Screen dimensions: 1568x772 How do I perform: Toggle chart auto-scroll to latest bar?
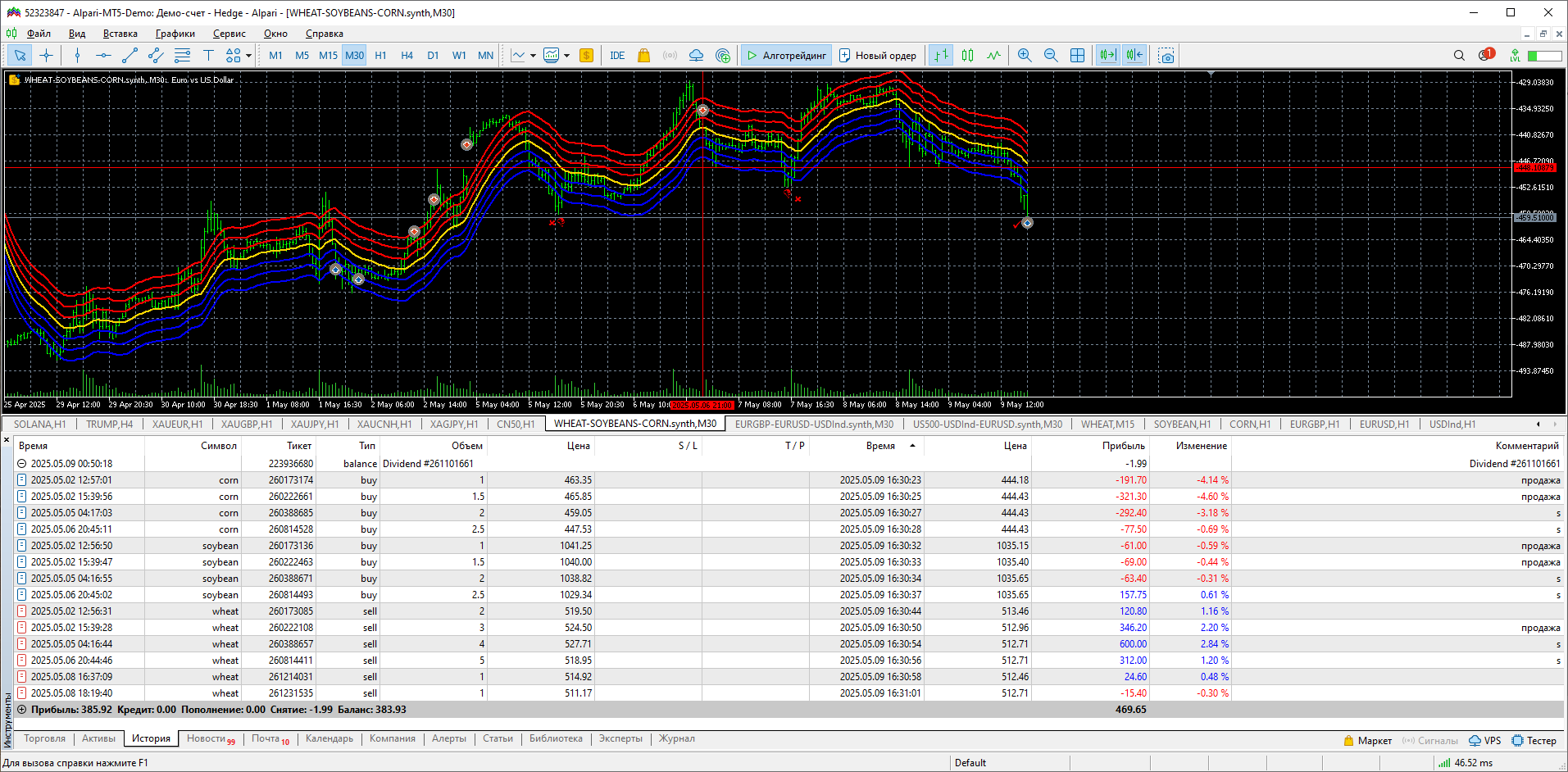point(1107,56)
